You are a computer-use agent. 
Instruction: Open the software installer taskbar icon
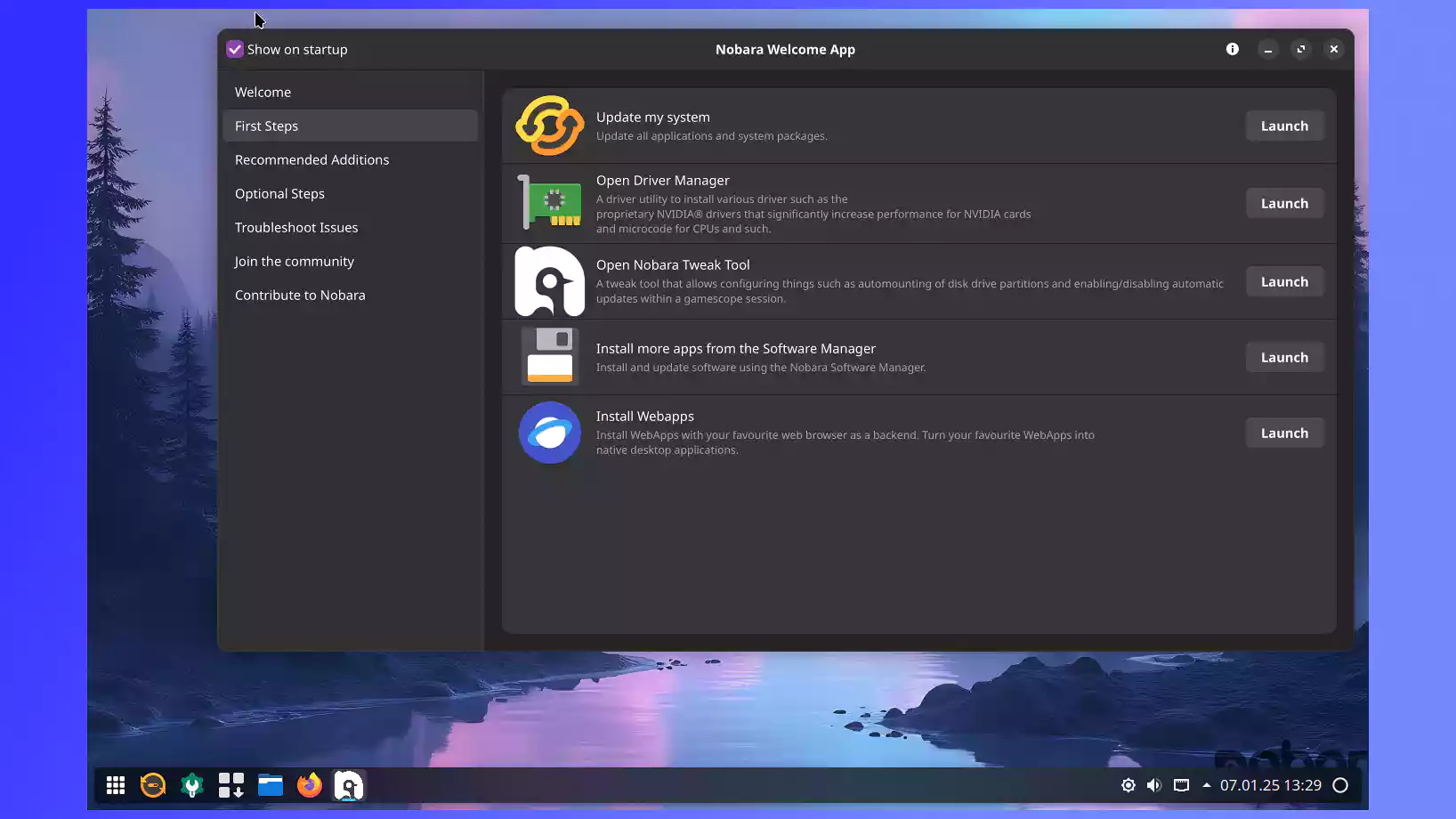(x=231, y=785)
